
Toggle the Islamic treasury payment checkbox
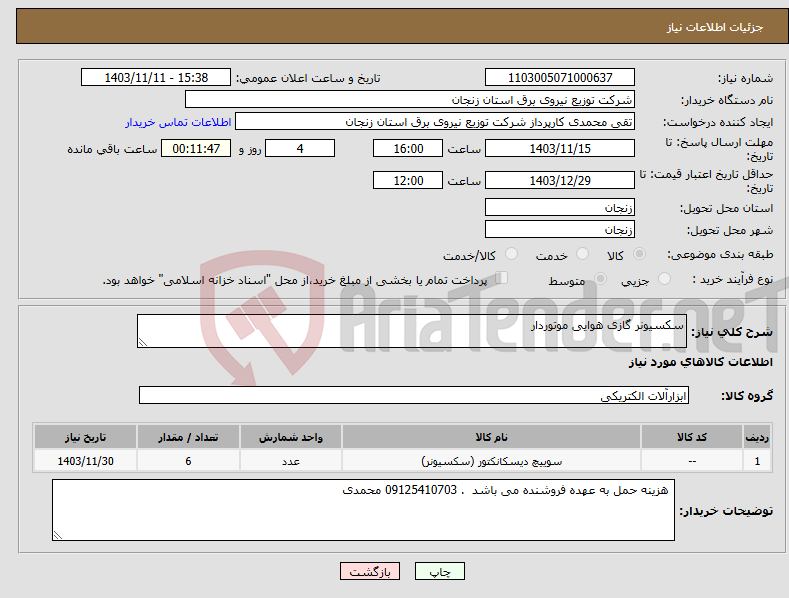point(502,278)
